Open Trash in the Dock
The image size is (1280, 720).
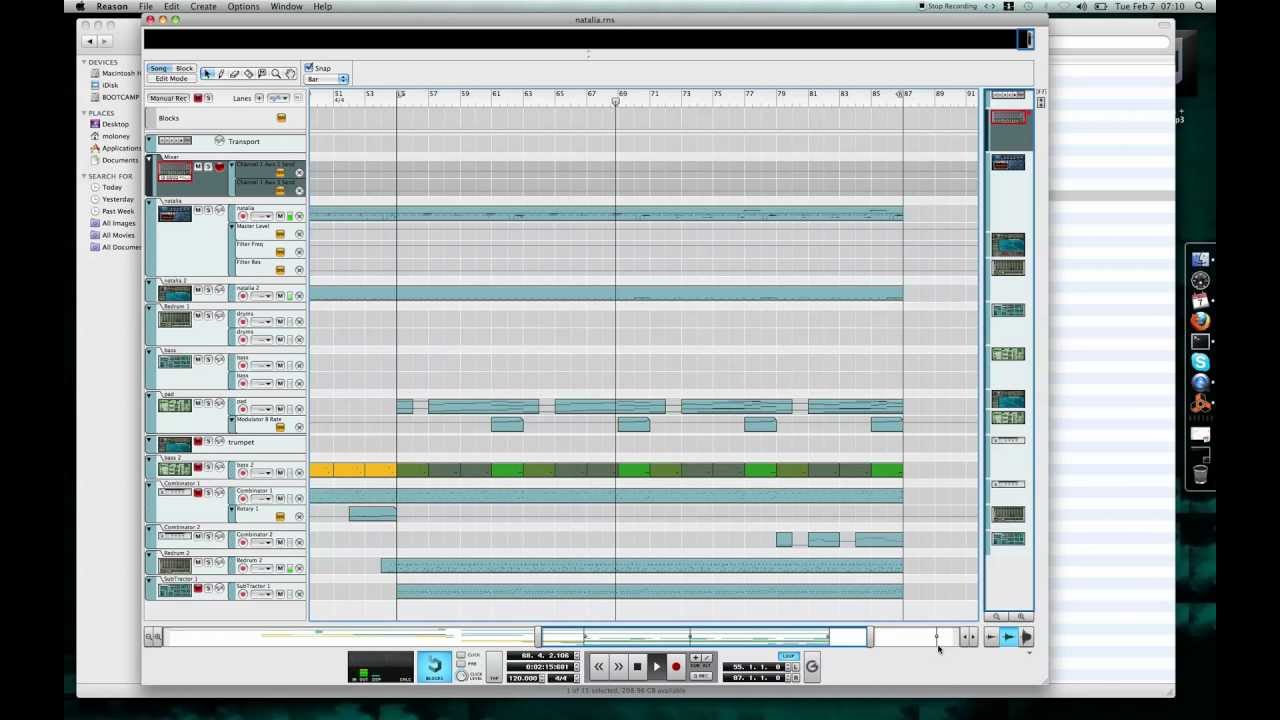tap(1200, 474)
